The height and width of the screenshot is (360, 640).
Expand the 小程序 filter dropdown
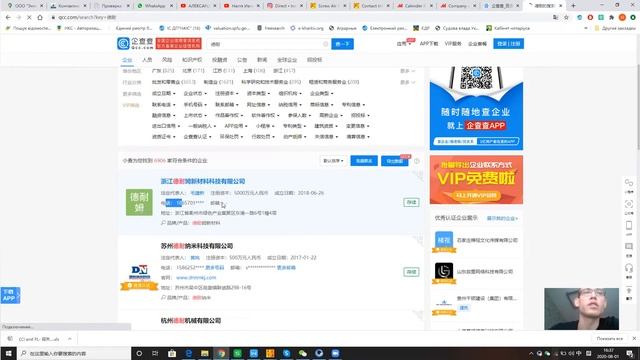265,126
